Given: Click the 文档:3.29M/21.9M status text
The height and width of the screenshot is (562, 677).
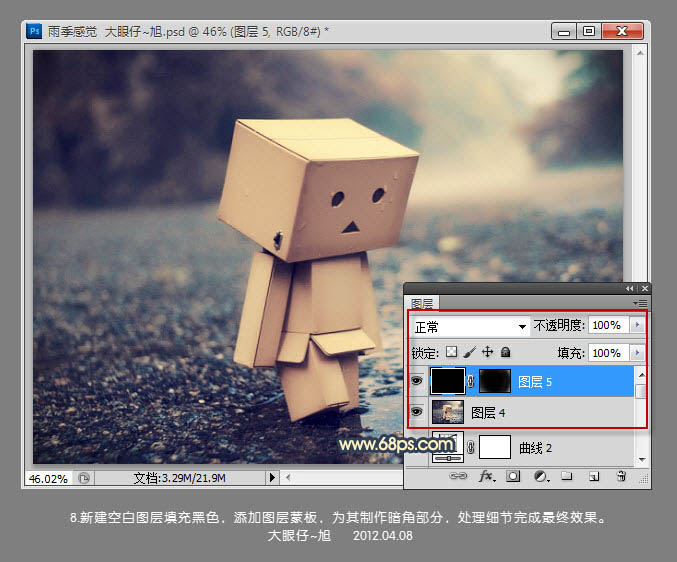Looking at the screenshot, I should coord(179,478).
